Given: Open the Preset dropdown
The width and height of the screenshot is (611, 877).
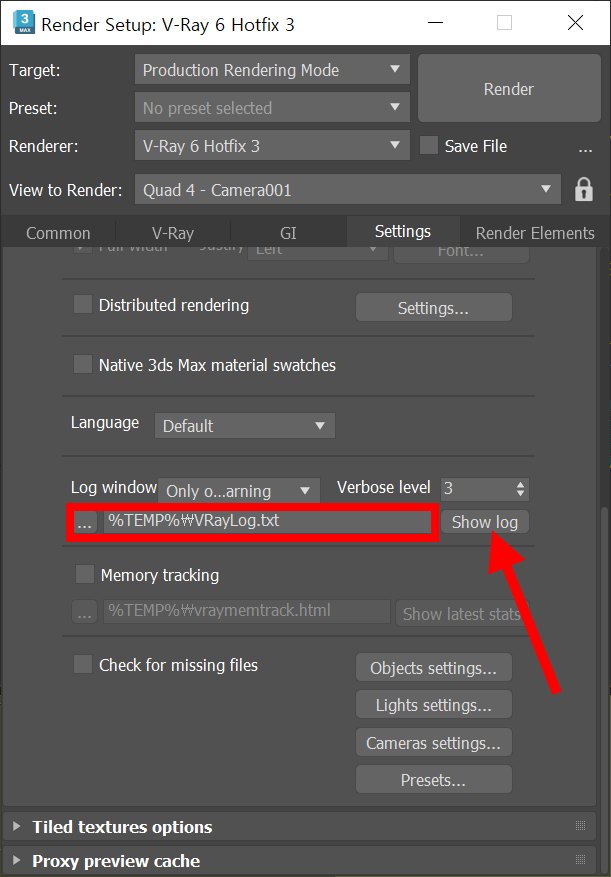Looking at the screenshot, I should click(272, 107).
